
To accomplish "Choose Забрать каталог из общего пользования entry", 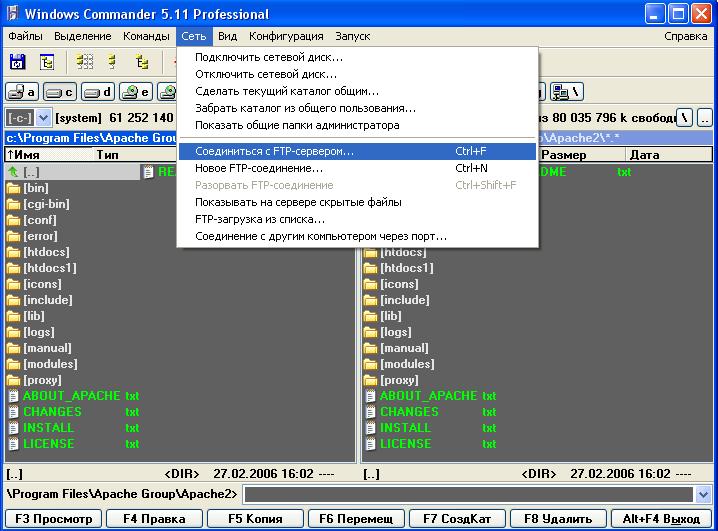I will [357, 108].
